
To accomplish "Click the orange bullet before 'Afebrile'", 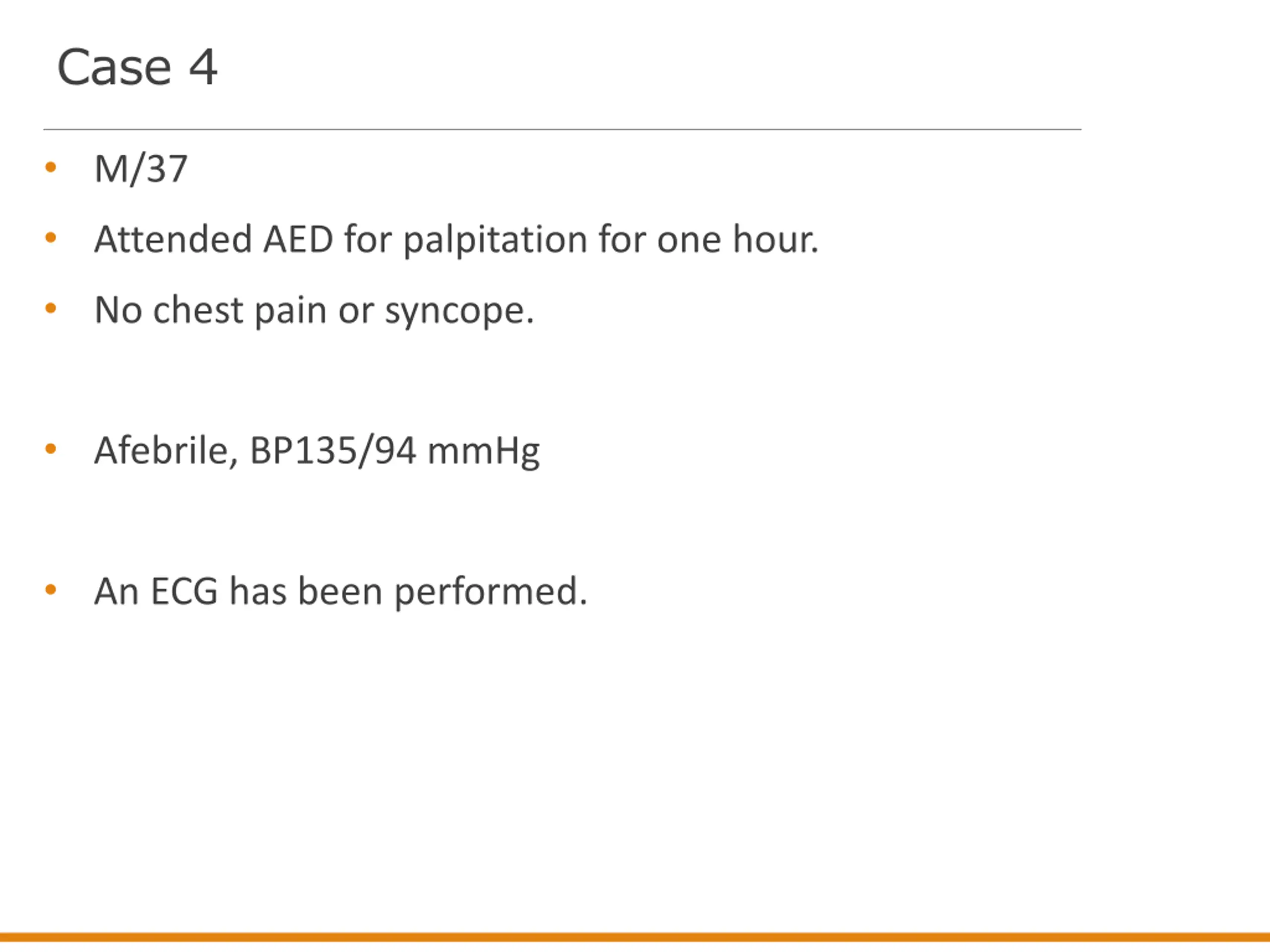I will click(x=51, y=449).
